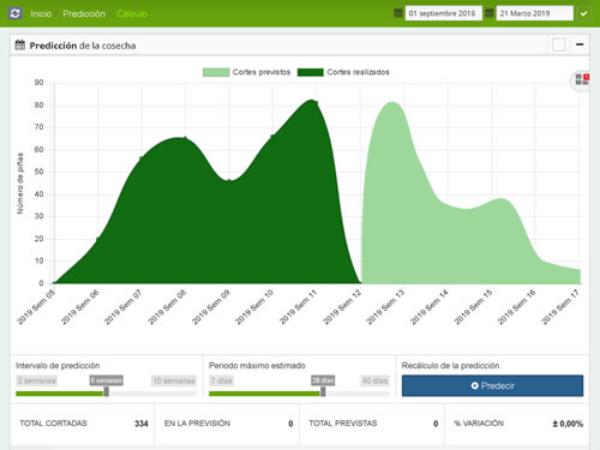
Task: Click the Periodo máximo estimado slider handle
Action: (x=323, y=391)
